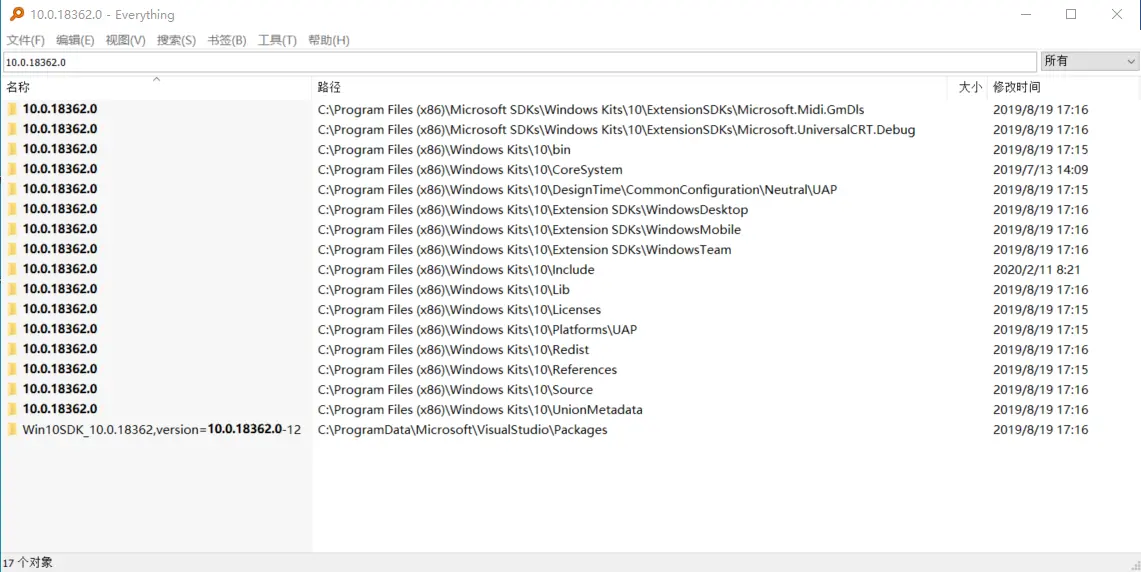Select folder icon of the Platforms\UAP row
1141x572 pixels.
(x=12, y=330)
